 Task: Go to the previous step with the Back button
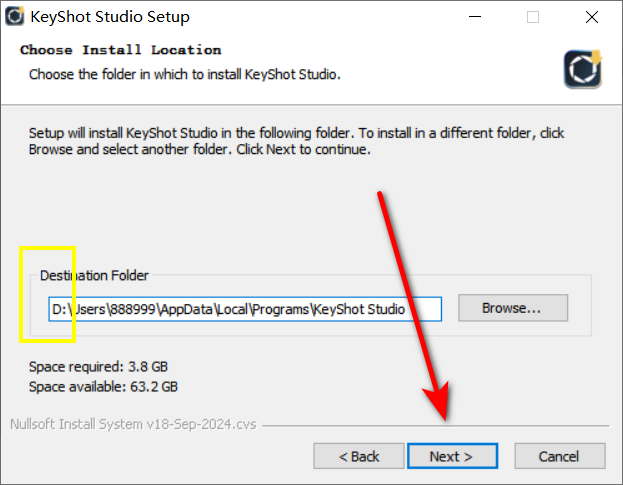[x=359, y=456]
